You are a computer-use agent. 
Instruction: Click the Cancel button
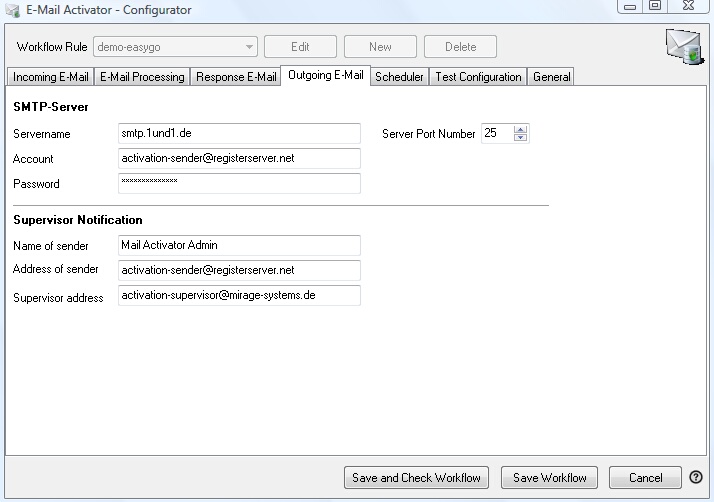(644, 478)
